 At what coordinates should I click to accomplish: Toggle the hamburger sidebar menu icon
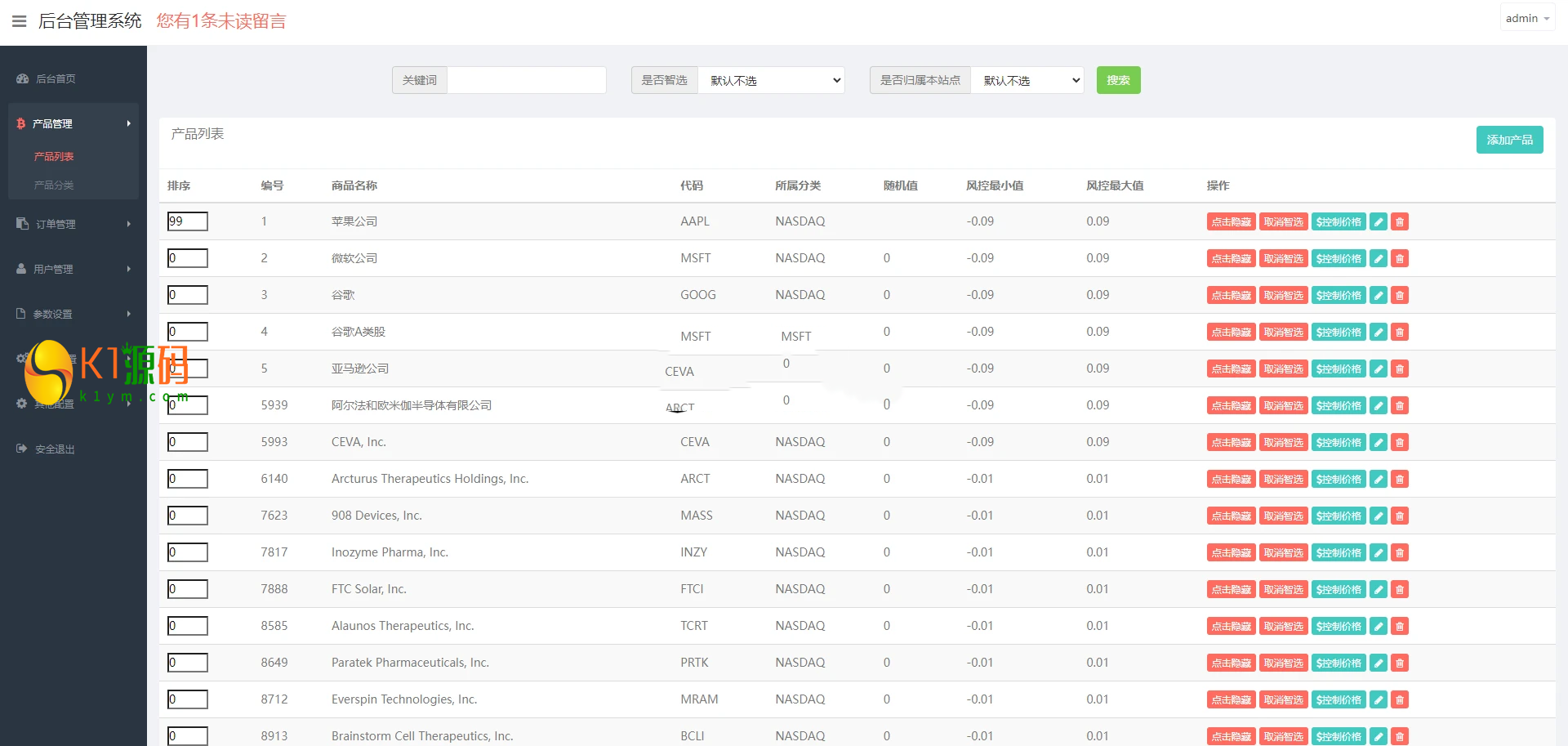point(20,21)
